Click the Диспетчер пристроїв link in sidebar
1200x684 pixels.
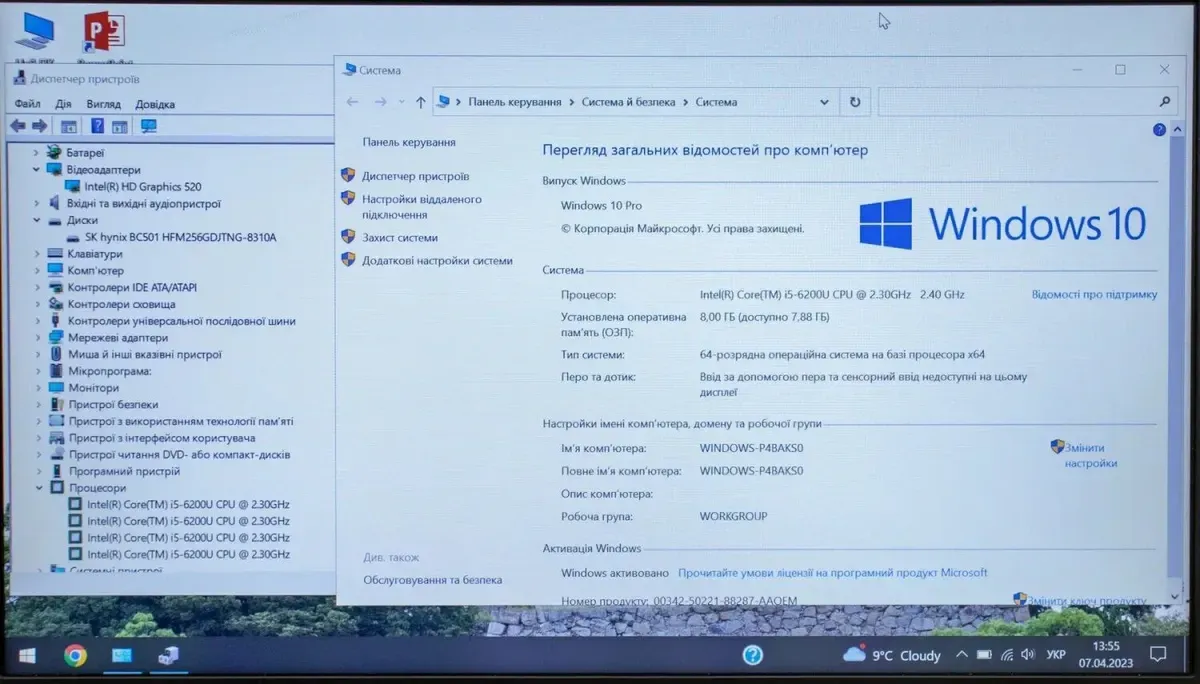click(415, 176)
